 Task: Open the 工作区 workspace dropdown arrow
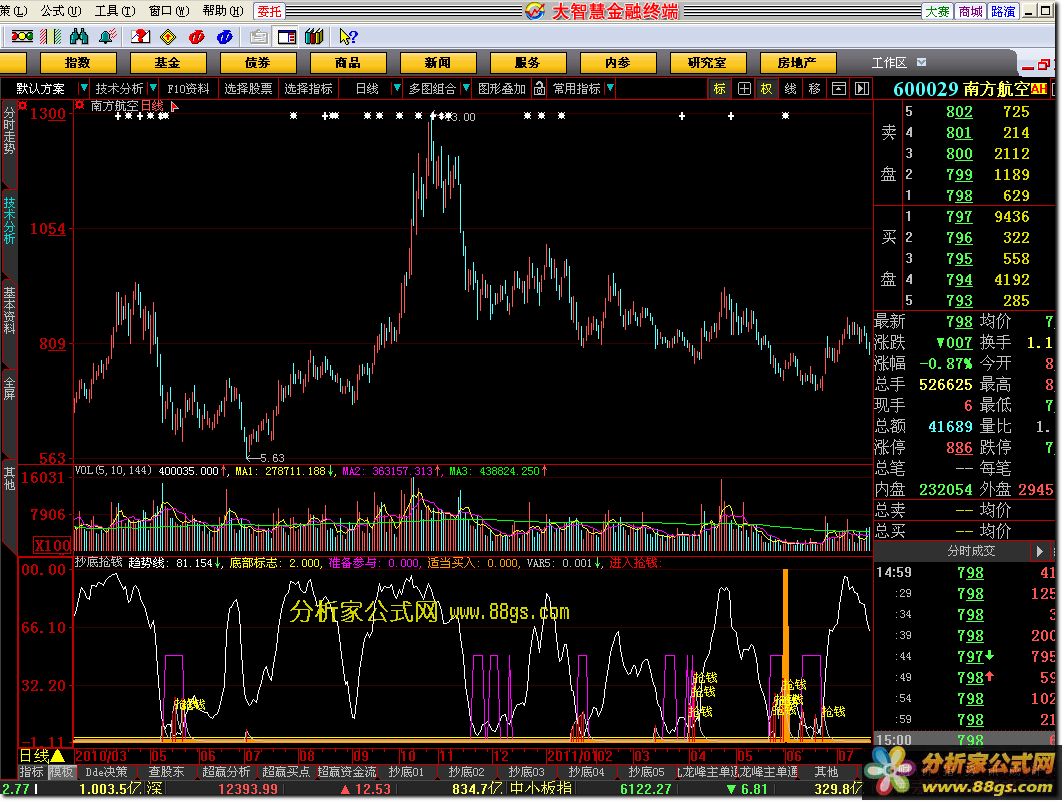coord(921,62)
